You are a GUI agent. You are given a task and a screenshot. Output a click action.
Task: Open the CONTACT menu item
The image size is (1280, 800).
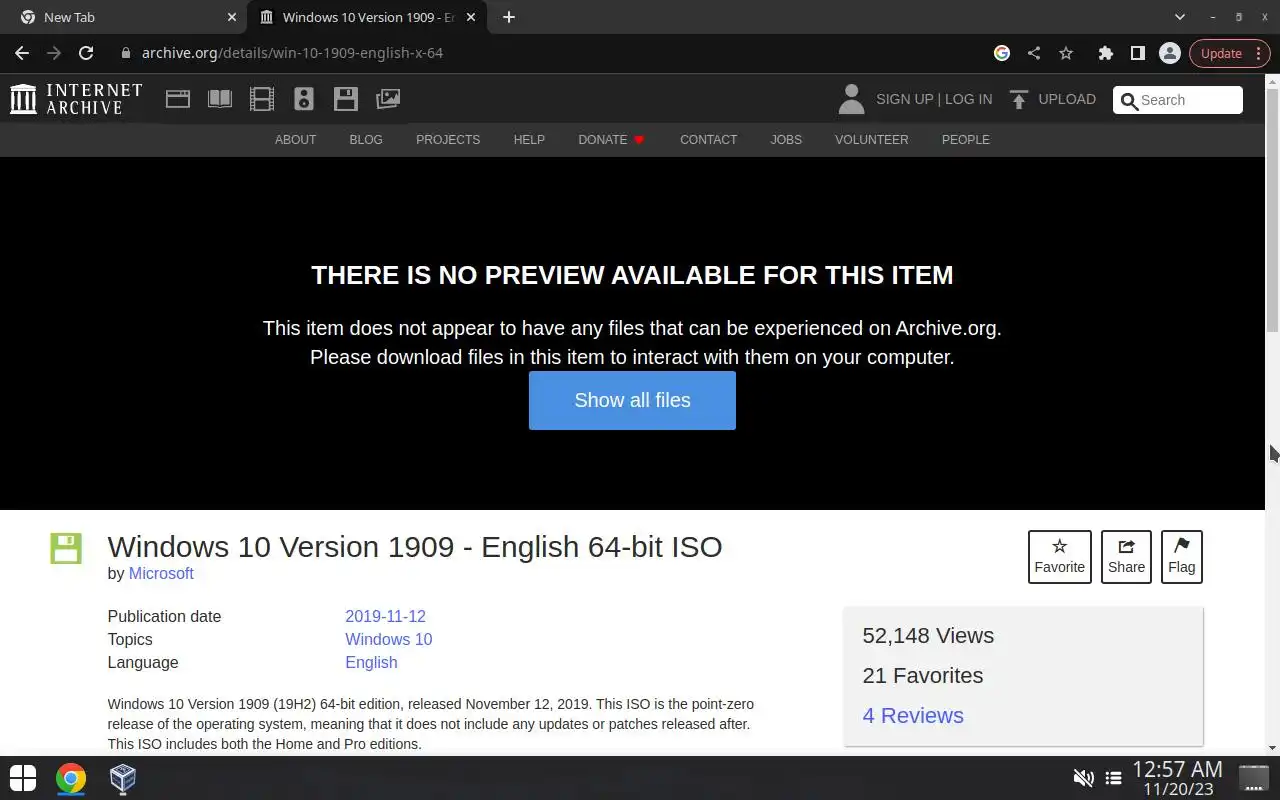click(x=708, y=140)
